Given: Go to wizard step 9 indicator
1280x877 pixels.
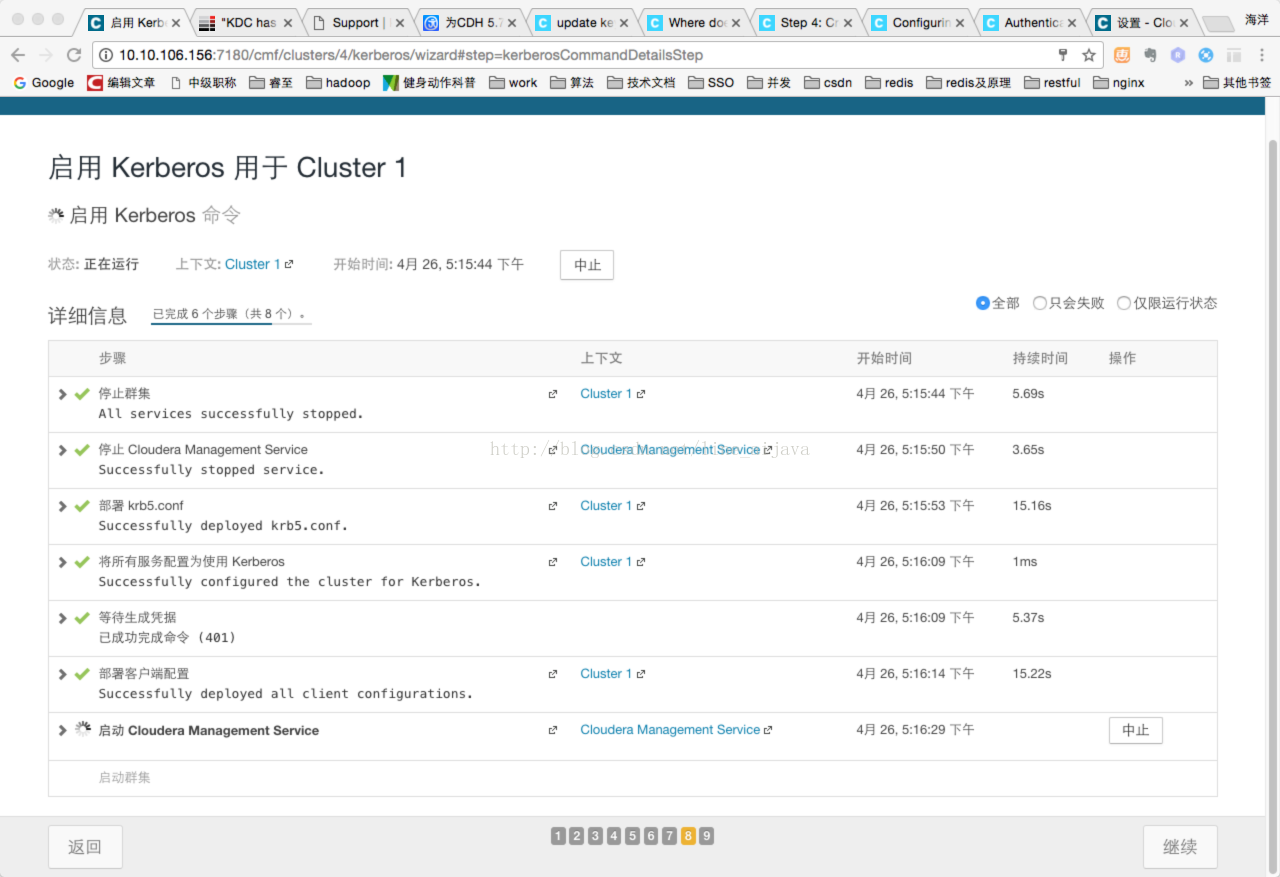Looking at the screenshot, I should (706, 836).
